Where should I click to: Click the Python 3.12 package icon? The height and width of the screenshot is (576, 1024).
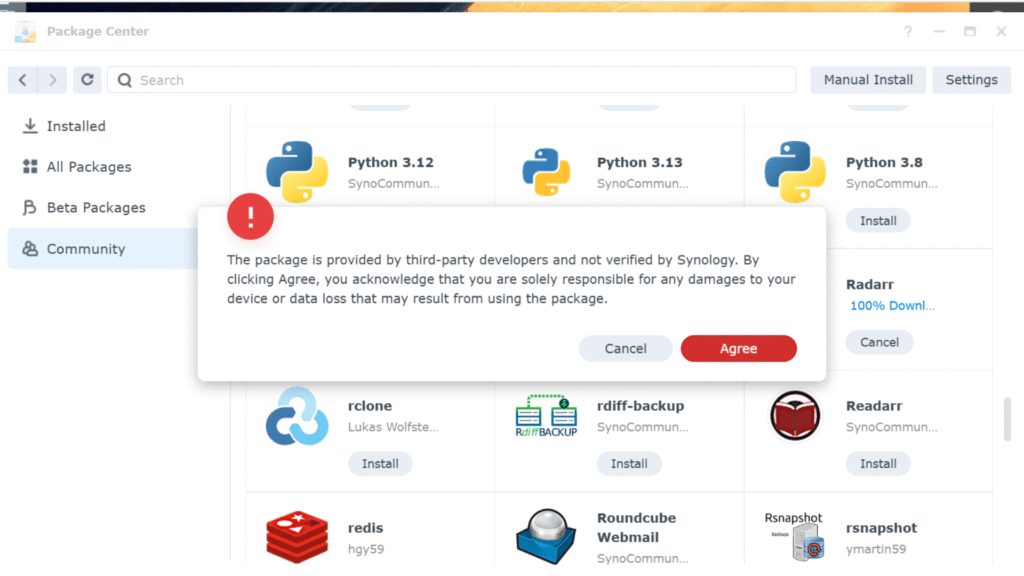pyautogui.click(x=297, y=171)
